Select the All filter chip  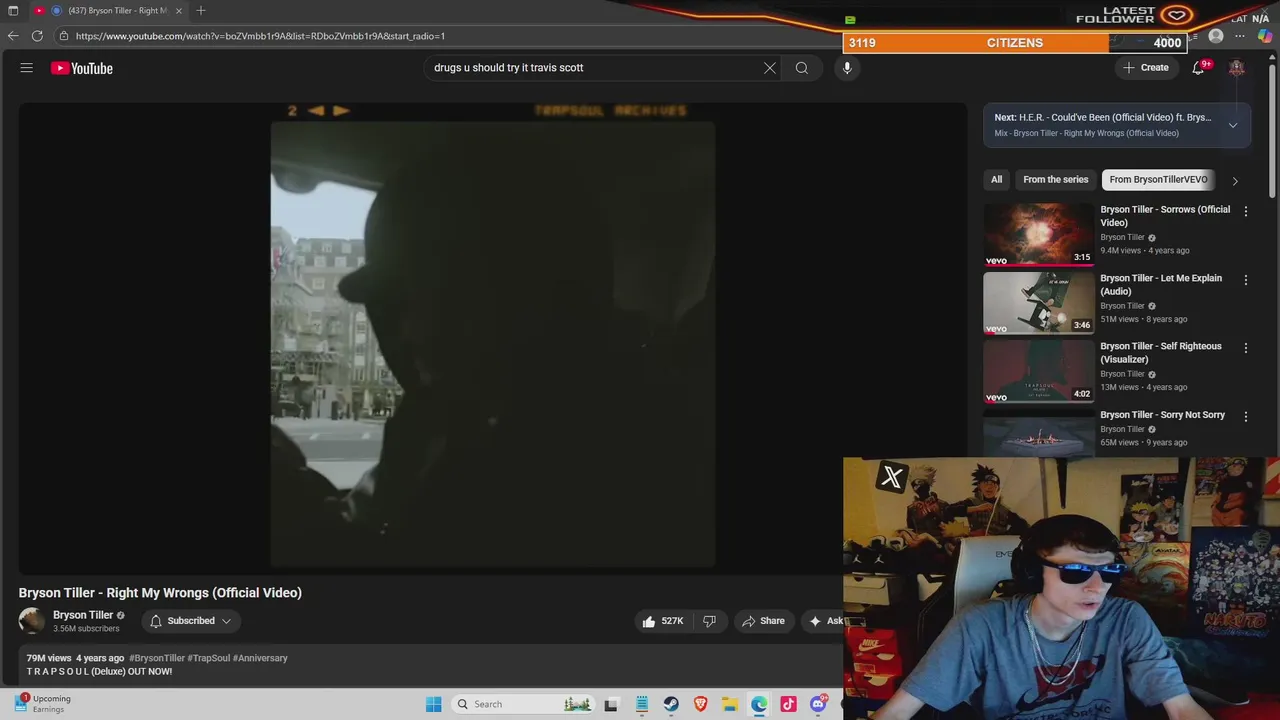click(996, 180)
